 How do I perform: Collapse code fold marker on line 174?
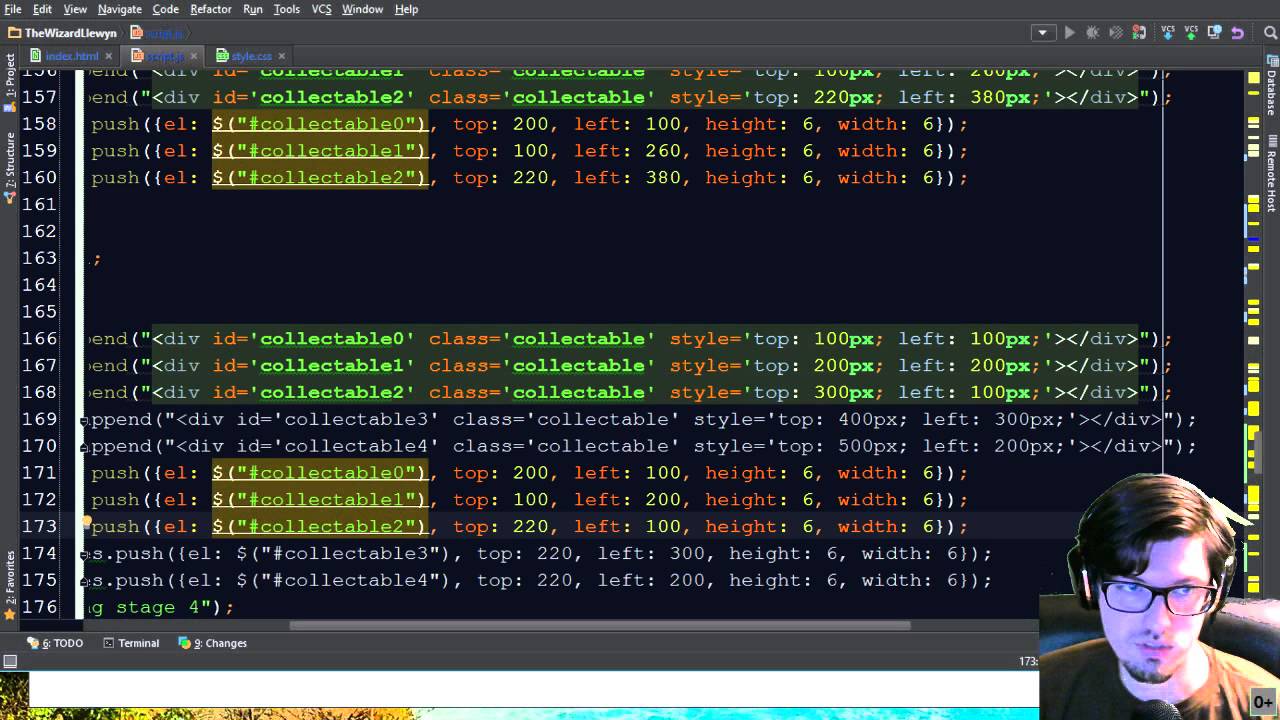(x=84, y=554)
